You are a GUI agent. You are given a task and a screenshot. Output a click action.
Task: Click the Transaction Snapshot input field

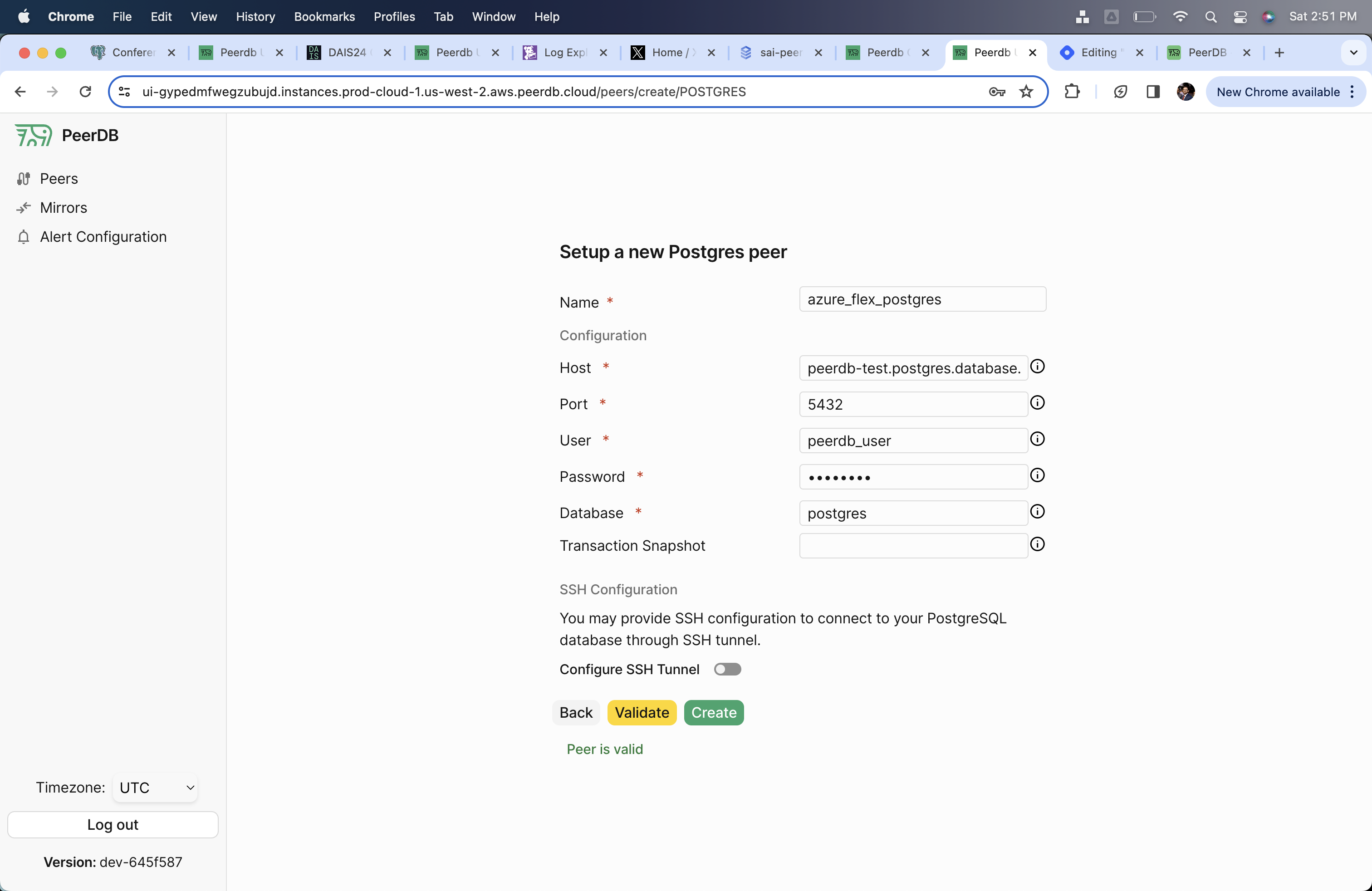[912, 545]
